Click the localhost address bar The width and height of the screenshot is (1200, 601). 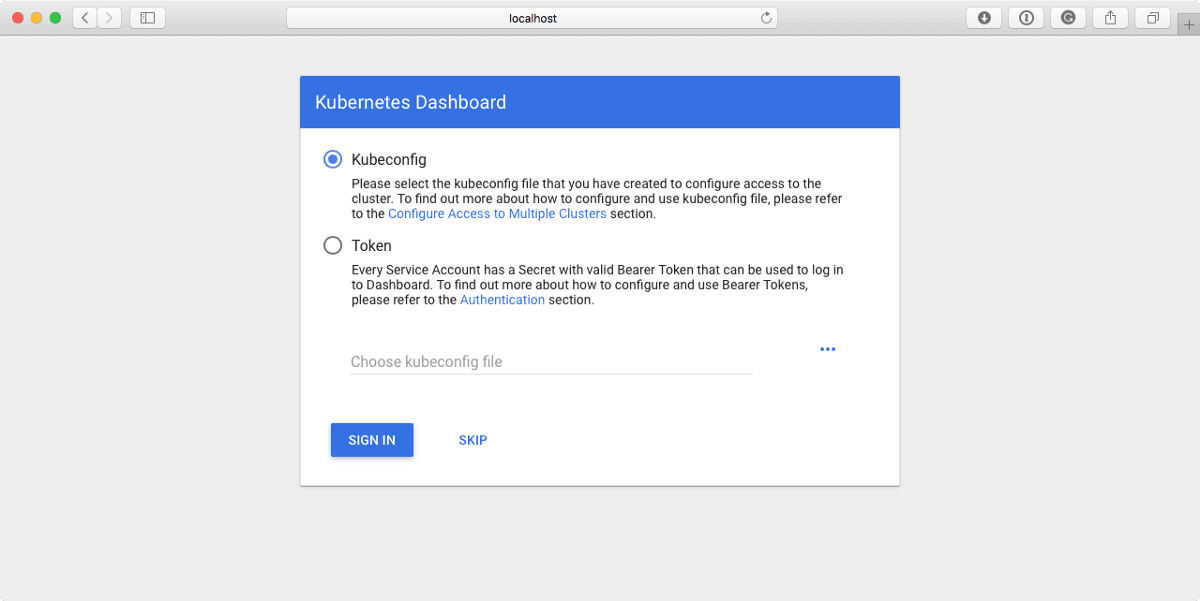[x=533, y=17]
